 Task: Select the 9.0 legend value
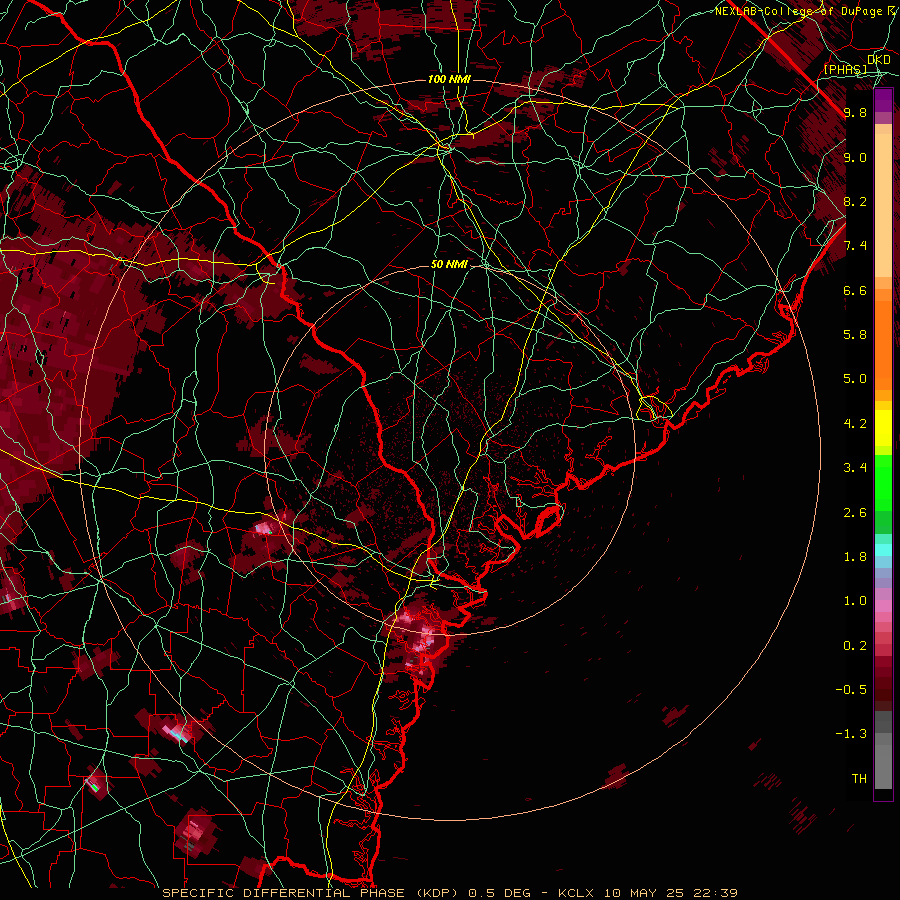855,157
